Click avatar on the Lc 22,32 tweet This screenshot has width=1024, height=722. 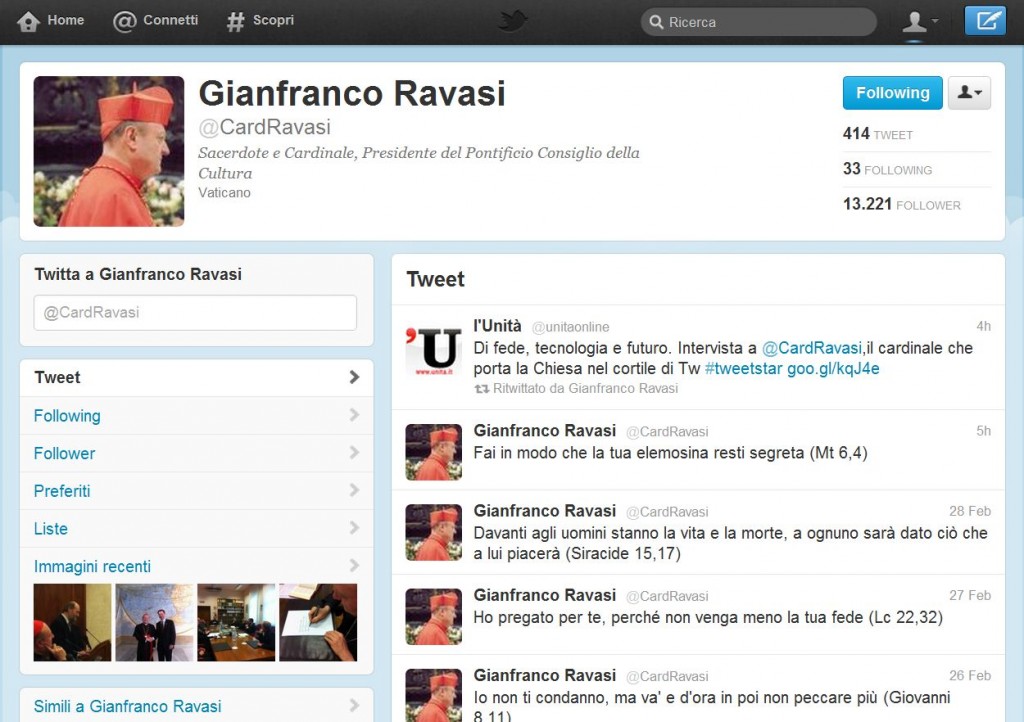[x=434, y=617]
